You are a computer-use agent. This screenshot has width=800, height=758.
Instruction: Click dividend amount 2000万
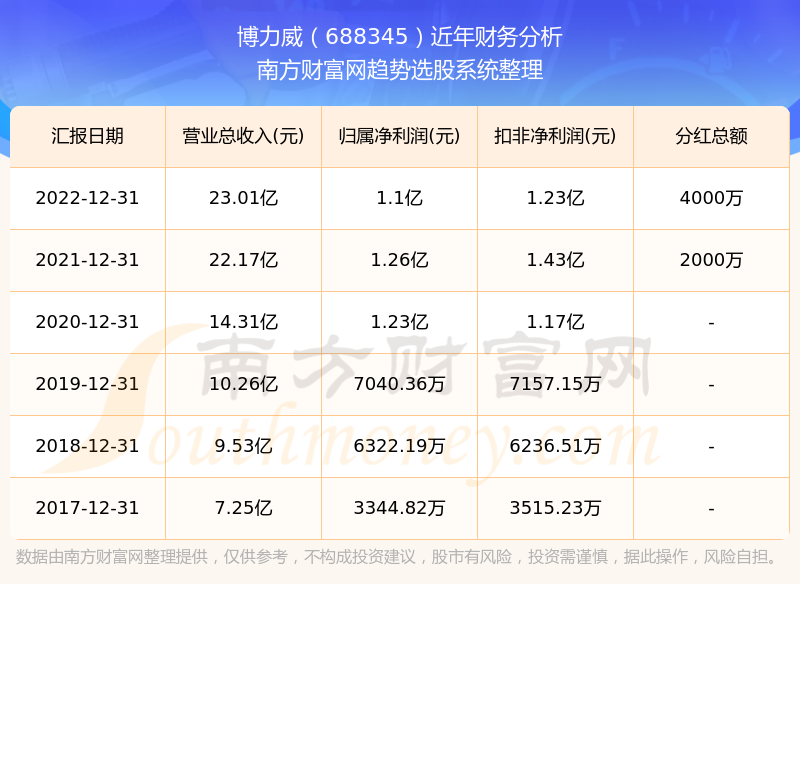pyautogui.click(x=711, y=260)
